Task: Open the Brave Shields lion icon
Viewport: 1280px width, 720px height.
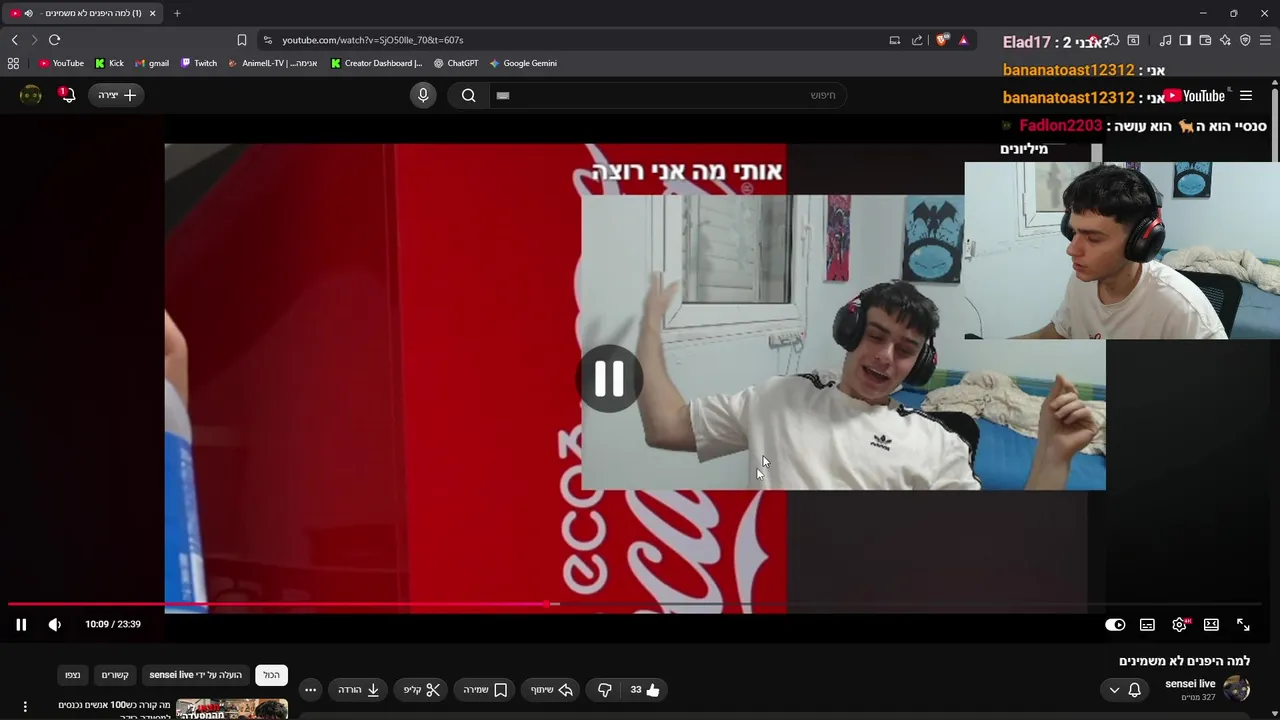Action: (x=942, y=40)
